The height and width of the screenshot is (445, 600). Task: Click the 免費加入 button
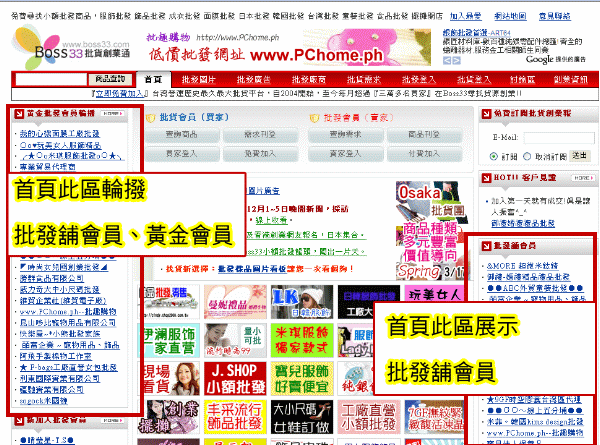pyautogui.click(x=260, y=154)
